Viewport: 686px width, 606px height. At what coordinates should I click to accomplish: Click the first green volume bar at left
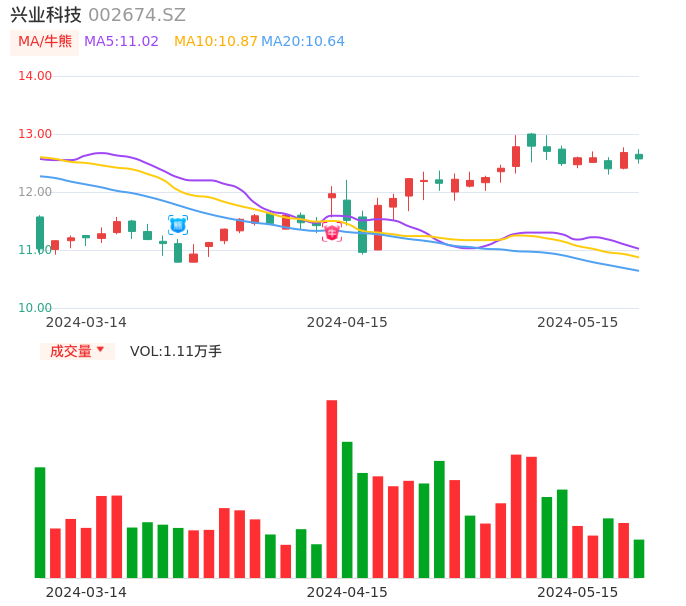pos(40,522)
